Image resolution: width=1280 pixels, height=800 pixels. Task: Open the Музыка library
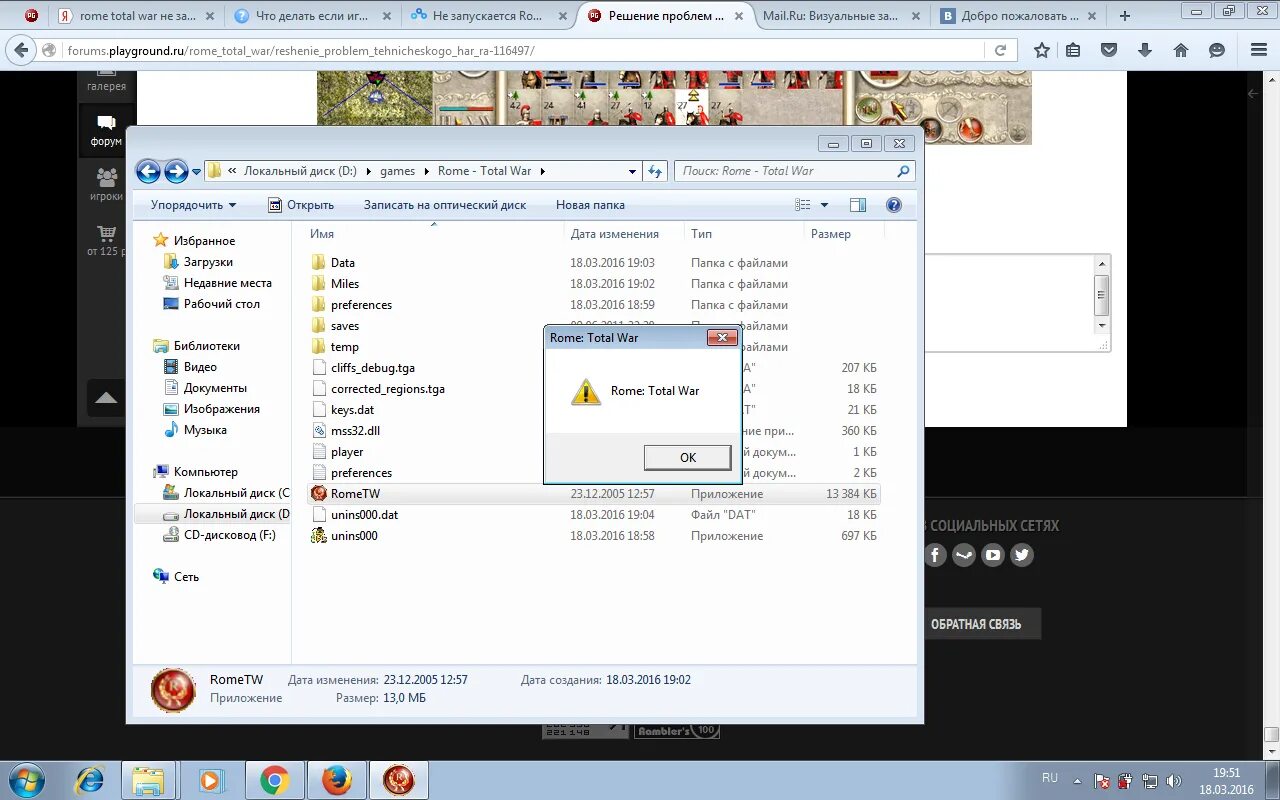205,430
